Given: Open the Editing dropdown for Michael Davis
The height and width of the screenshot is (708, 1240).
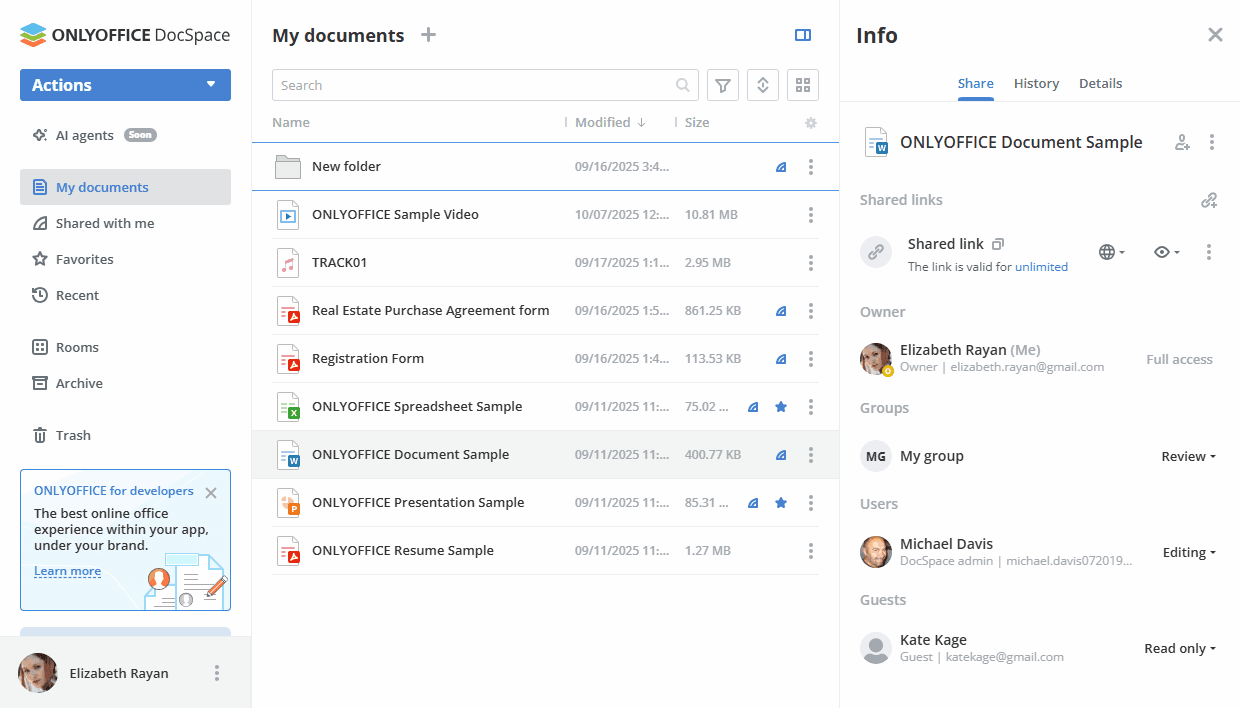Looking at the screenshot, I should pos(1189,552).
